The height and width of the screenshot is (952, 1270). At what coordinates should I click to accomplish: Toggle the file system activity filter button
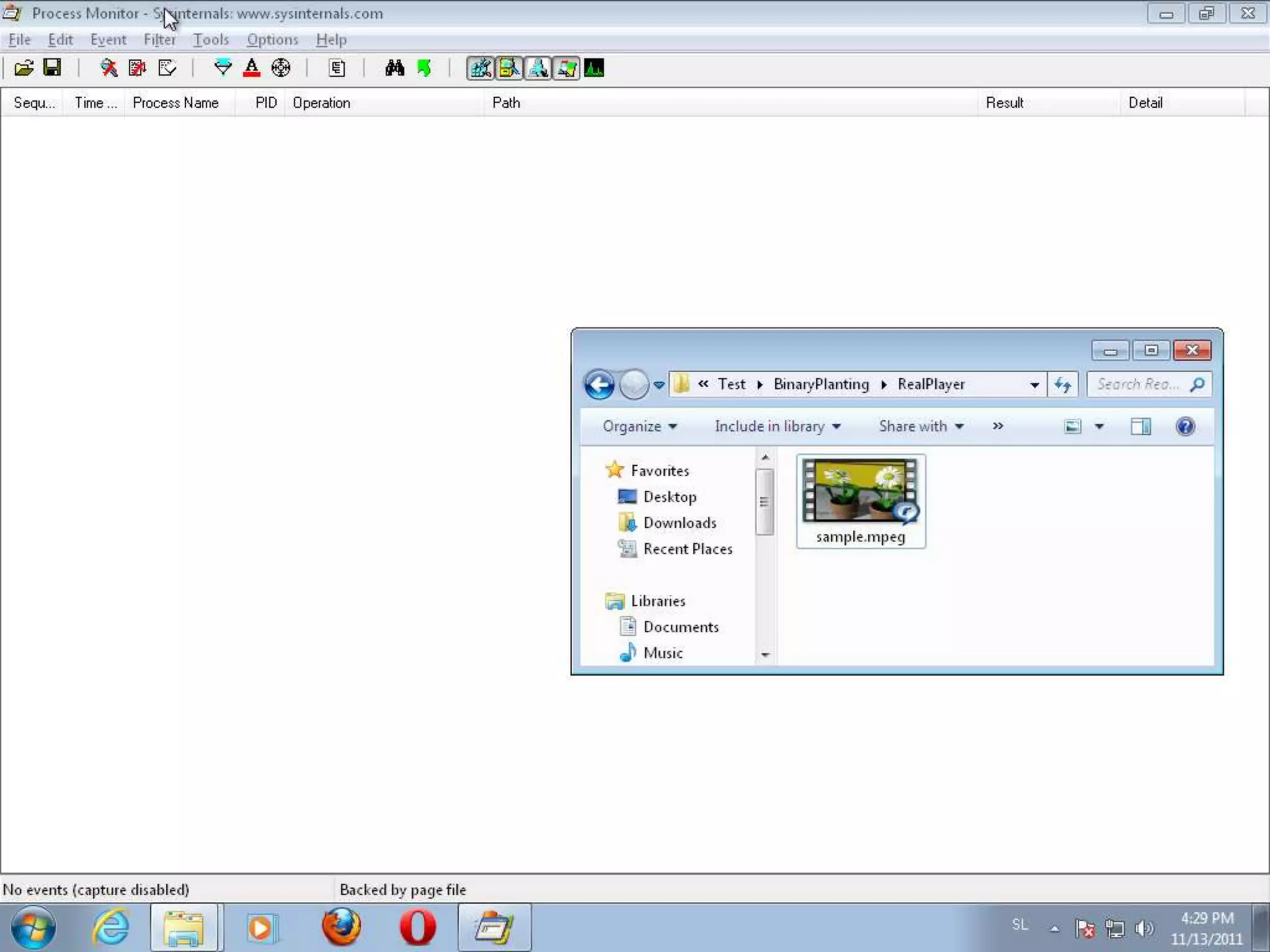pos(509,68)
